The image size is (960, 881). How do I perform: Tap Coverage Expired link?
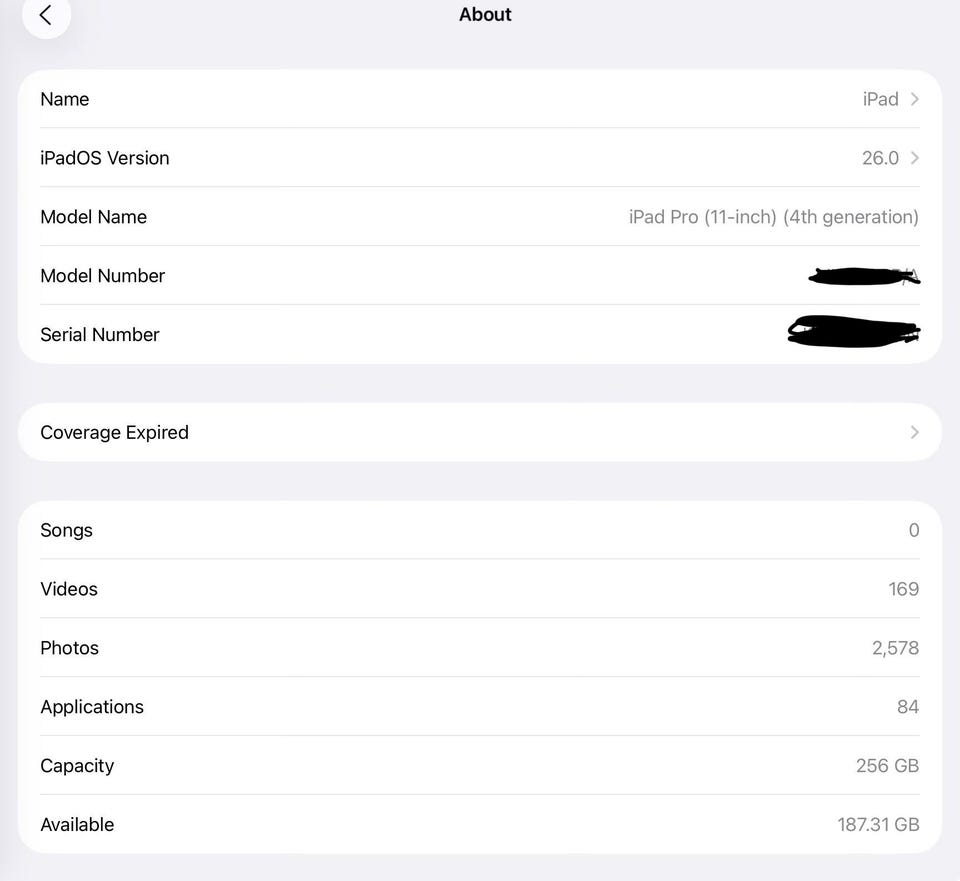pyautogui.click(x=115, y=432)
